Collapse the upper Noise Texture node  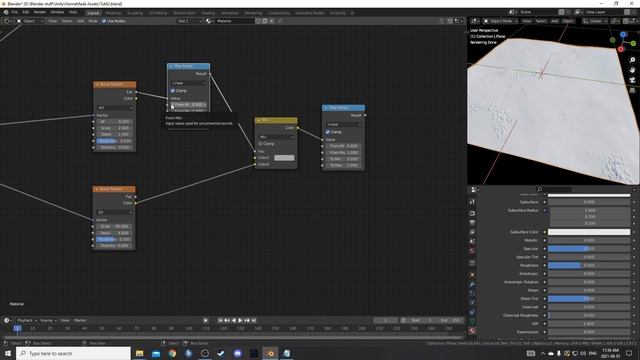pos(97,84)
